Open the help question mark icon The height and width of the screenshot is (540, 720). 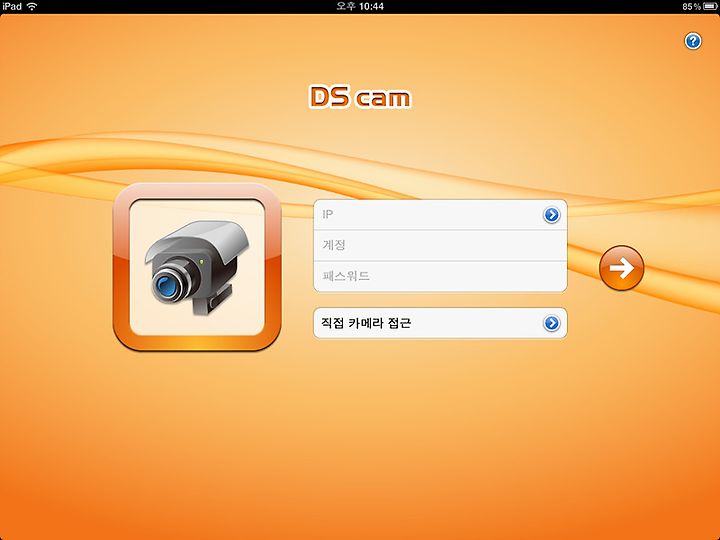tap(693, 41)
